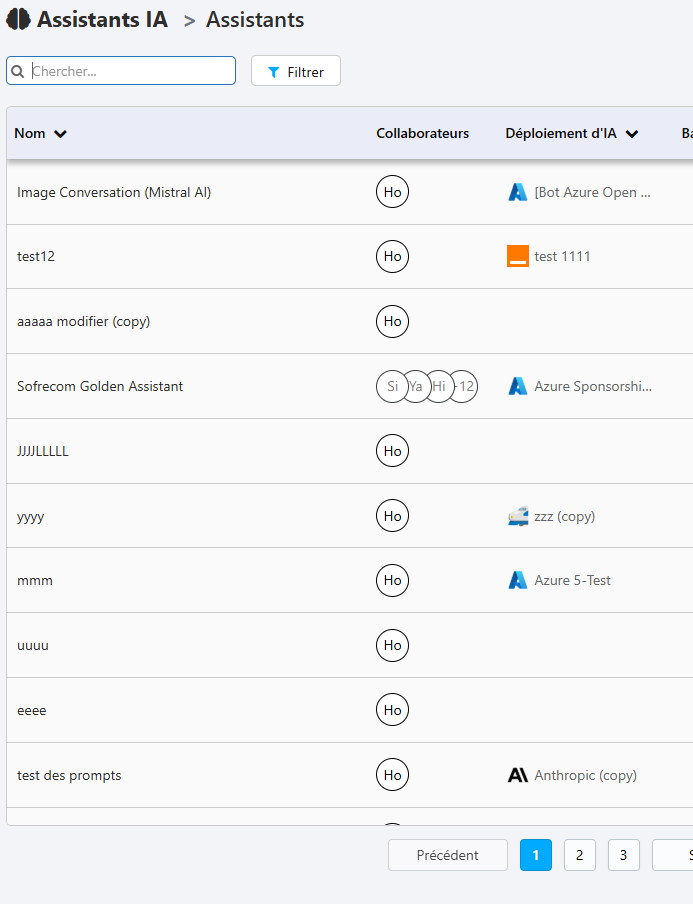Click the Azure icon for Image Conversation row

pos(518,192)
